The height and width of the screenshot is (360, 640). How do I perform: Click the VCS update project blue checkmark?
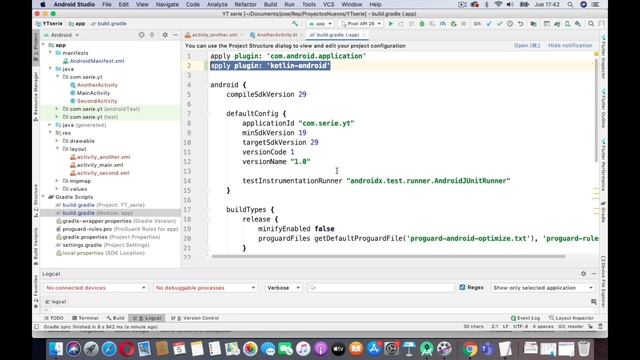coord(489,24)
